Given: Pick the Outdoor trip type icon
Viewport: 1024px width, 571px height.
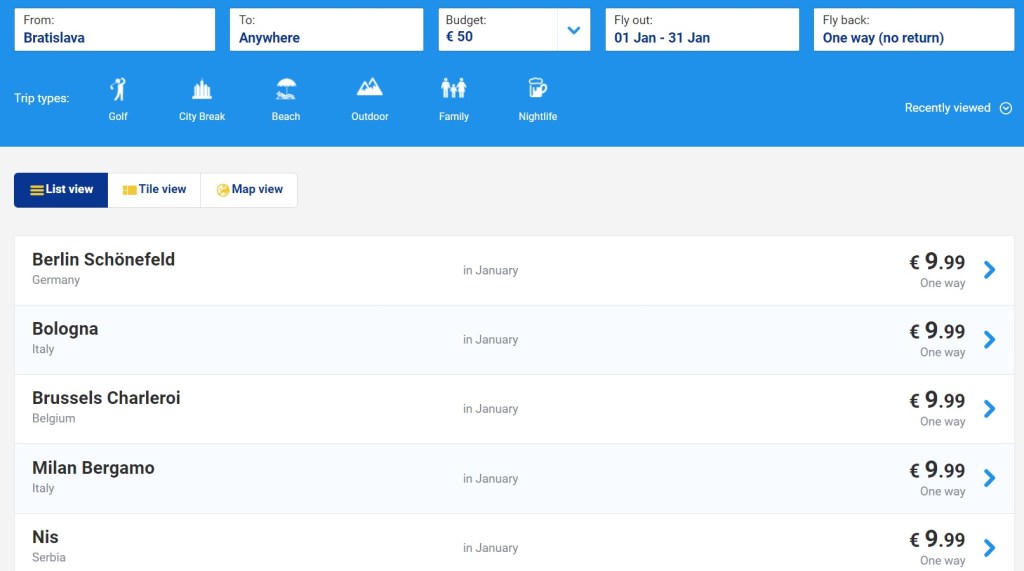Looking at the screenshot, I should [x=370, y=88].
